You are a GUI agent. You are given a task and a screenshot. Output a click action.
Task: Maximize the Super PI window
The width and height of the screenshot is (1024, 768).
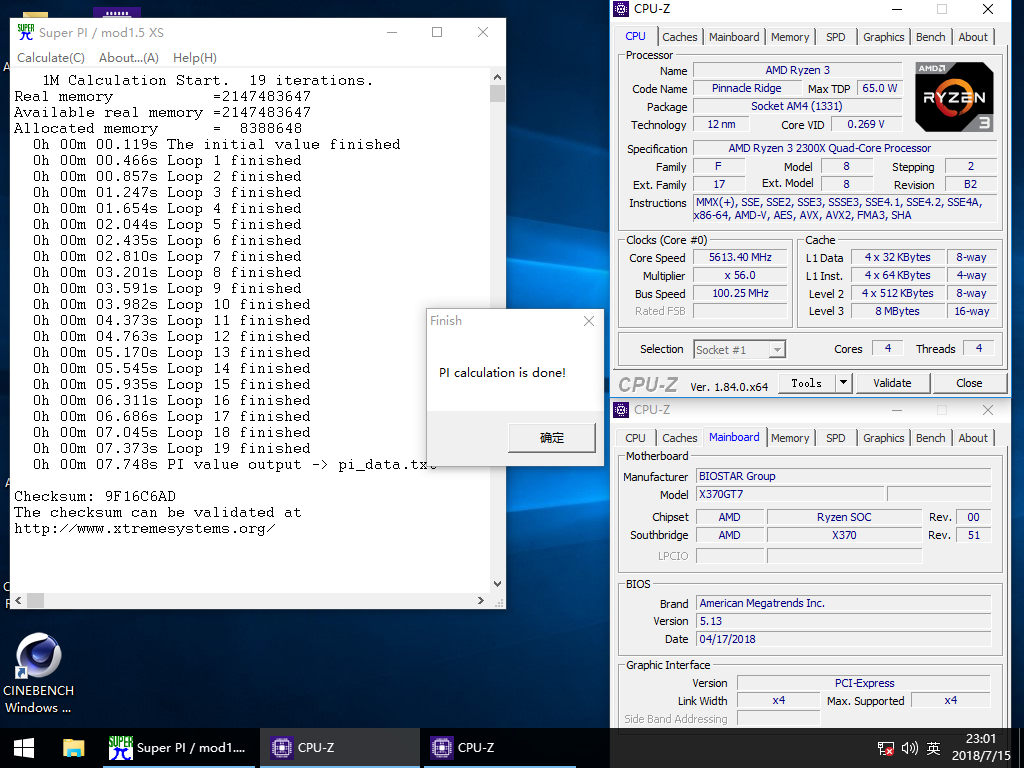pyautogui.click(x=437, y=32)
